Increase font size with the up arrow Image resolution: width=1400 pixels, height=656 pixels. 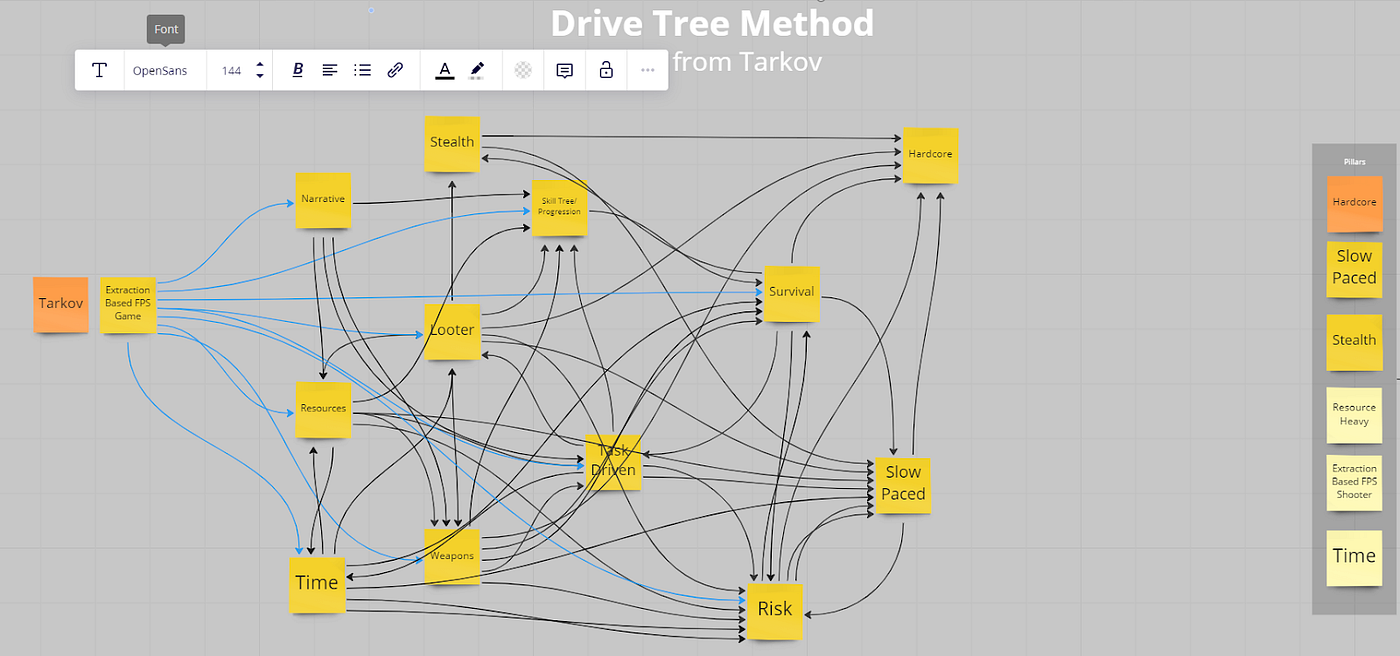point(260,65)
